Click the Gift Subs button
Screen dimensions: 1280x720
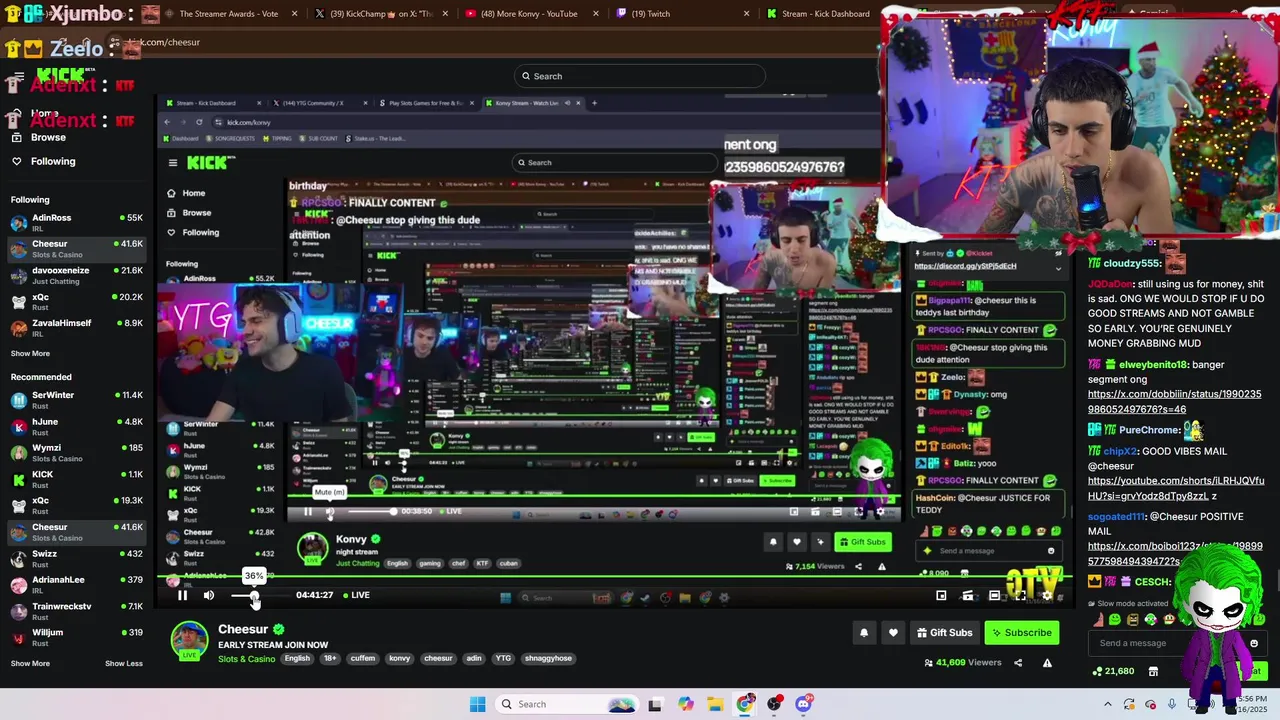click(943, 633)
